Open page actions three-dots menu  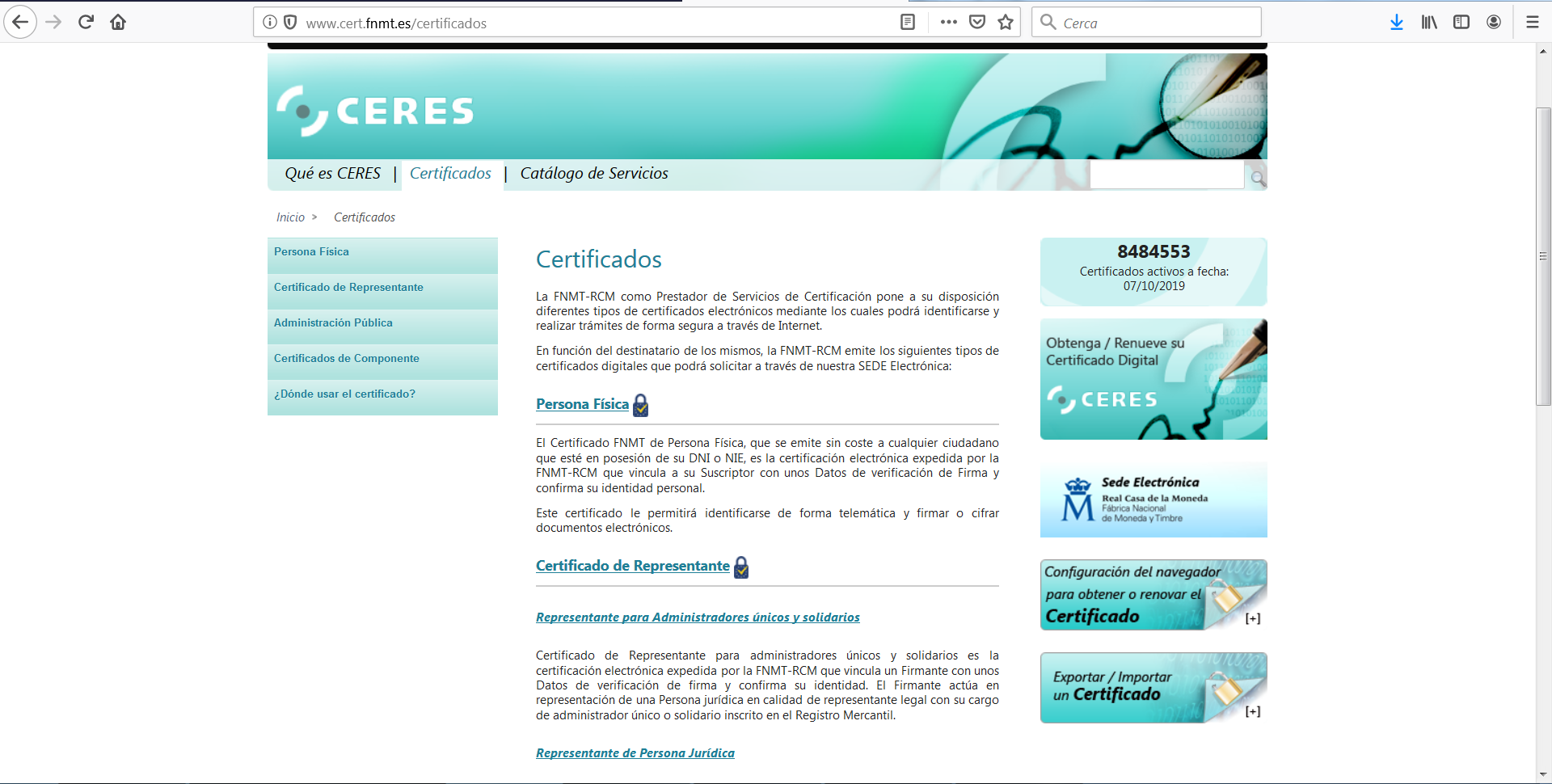pyautogui.click(x=949, y=23)
